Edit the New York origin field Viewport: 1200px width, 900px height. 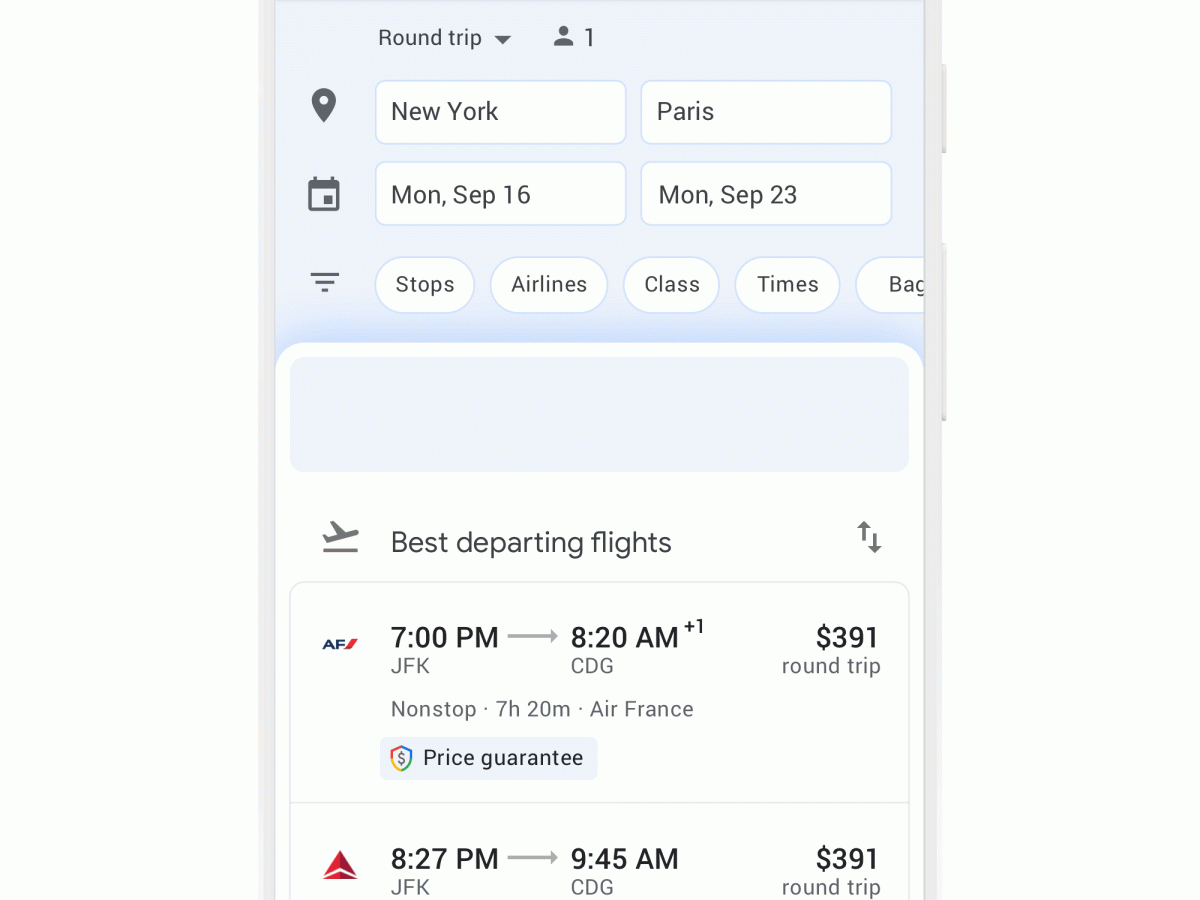(x=500, y=112)
